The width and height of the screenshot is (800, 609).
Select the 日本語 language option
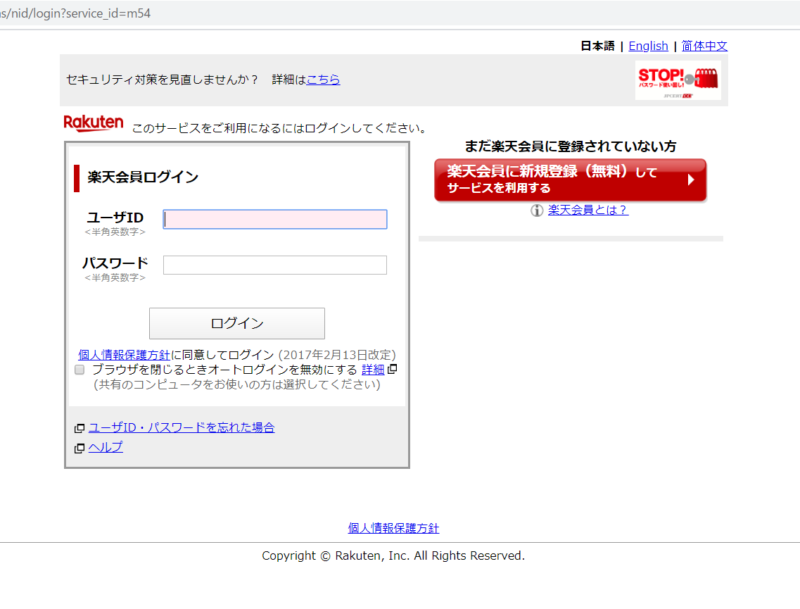[x=597, y=46]
